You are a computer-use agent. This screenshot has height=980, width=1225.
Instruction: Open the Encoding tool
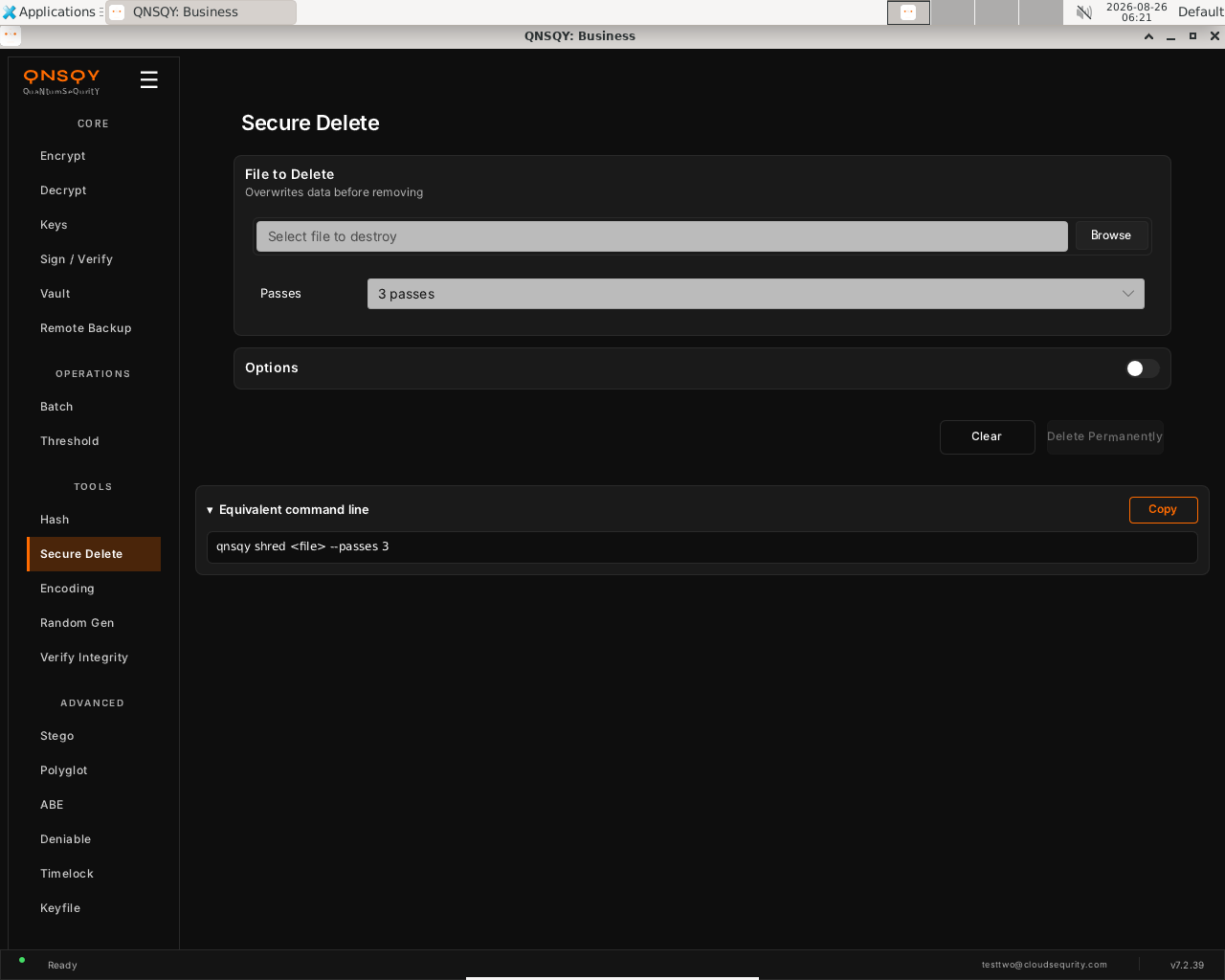94,589
